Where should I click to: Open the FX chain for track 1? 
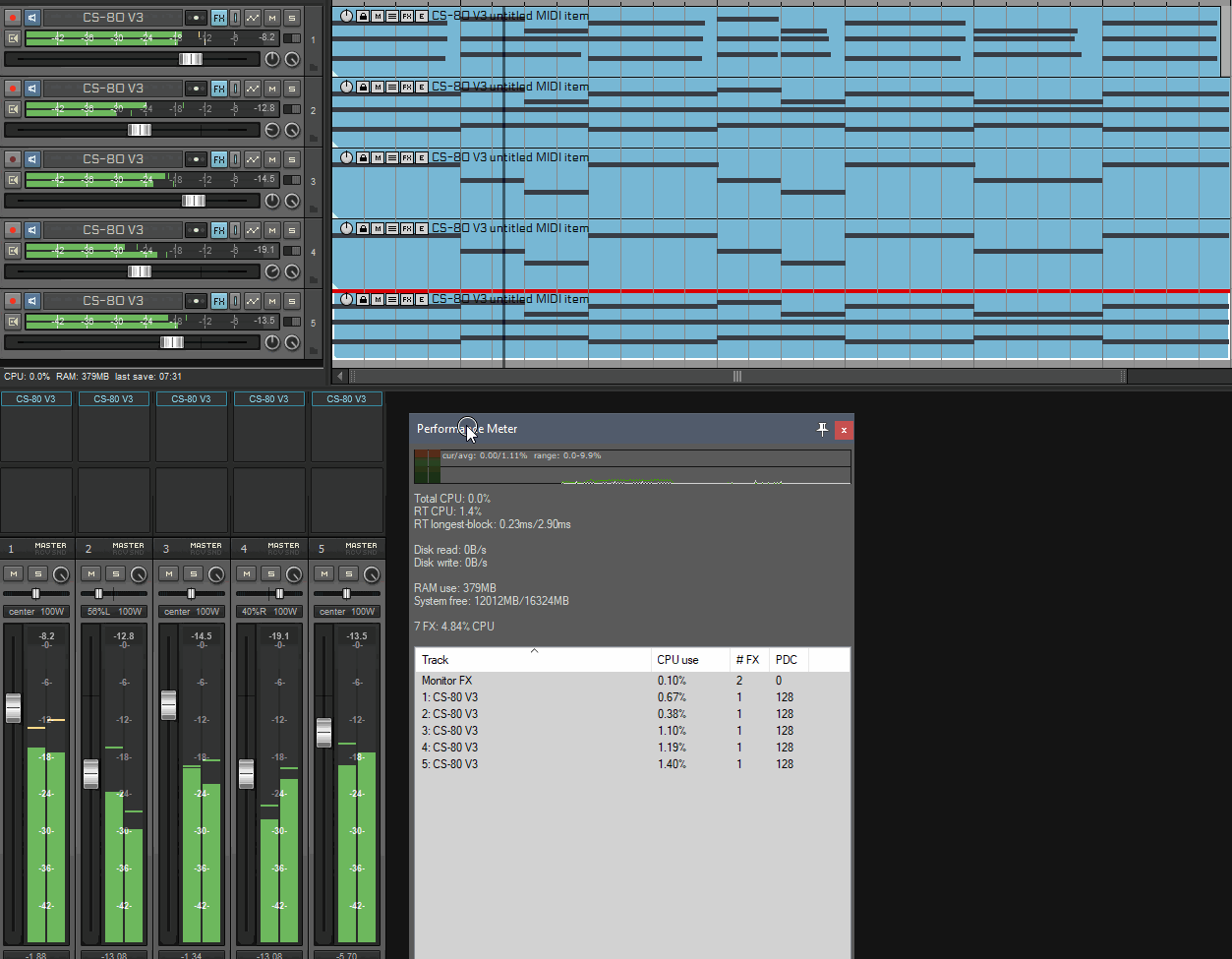pyautogui.click(x=218, y=18)
